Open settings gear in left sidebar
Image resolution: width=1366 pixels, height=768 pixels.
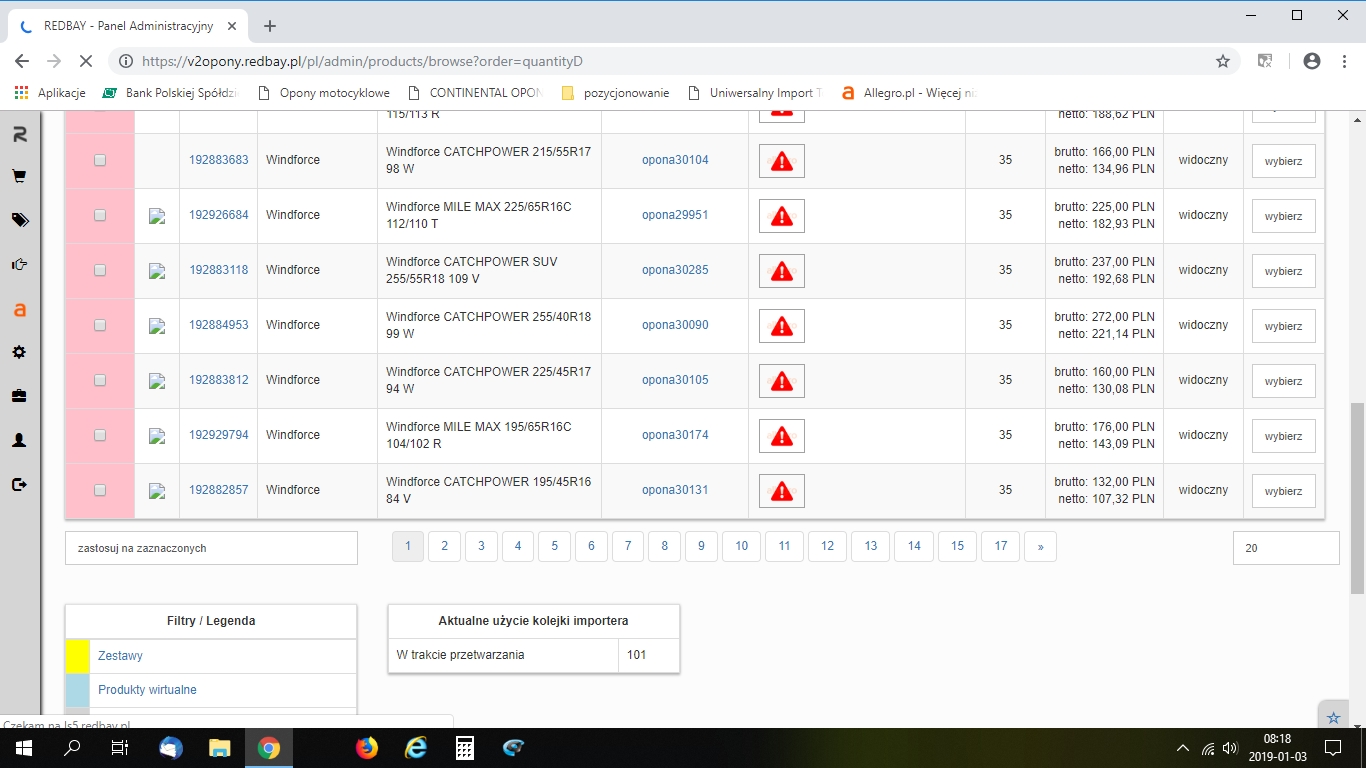pos(19,352)
